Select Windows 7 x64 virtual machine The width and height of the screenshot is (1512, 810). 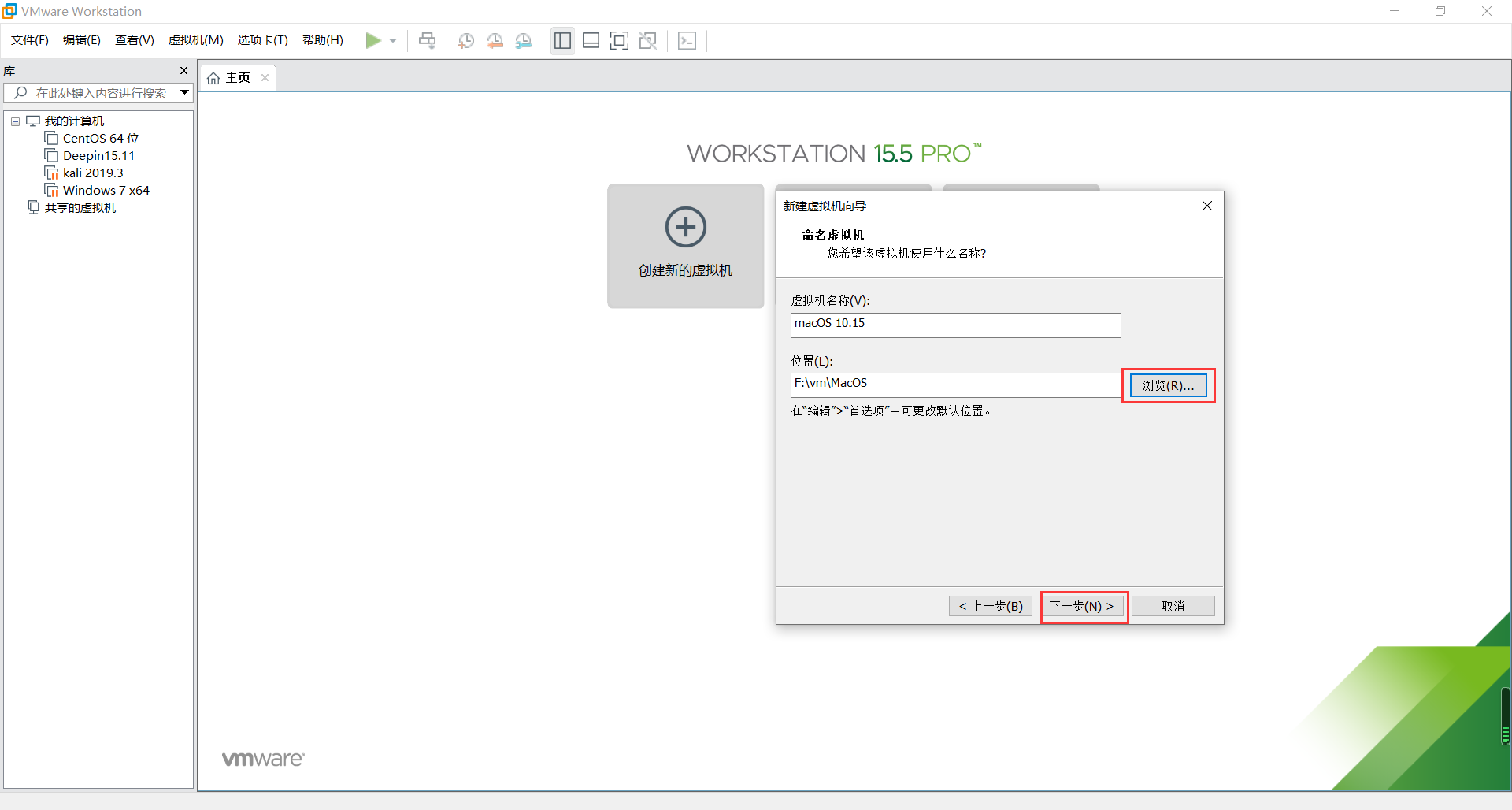point(106,191)
